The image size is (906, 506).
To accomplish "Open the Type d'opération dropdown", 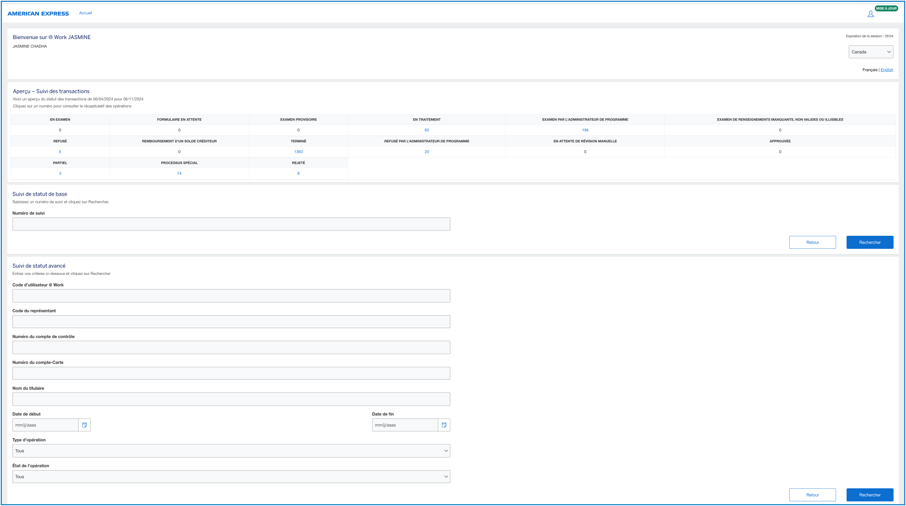I will 231,451.
